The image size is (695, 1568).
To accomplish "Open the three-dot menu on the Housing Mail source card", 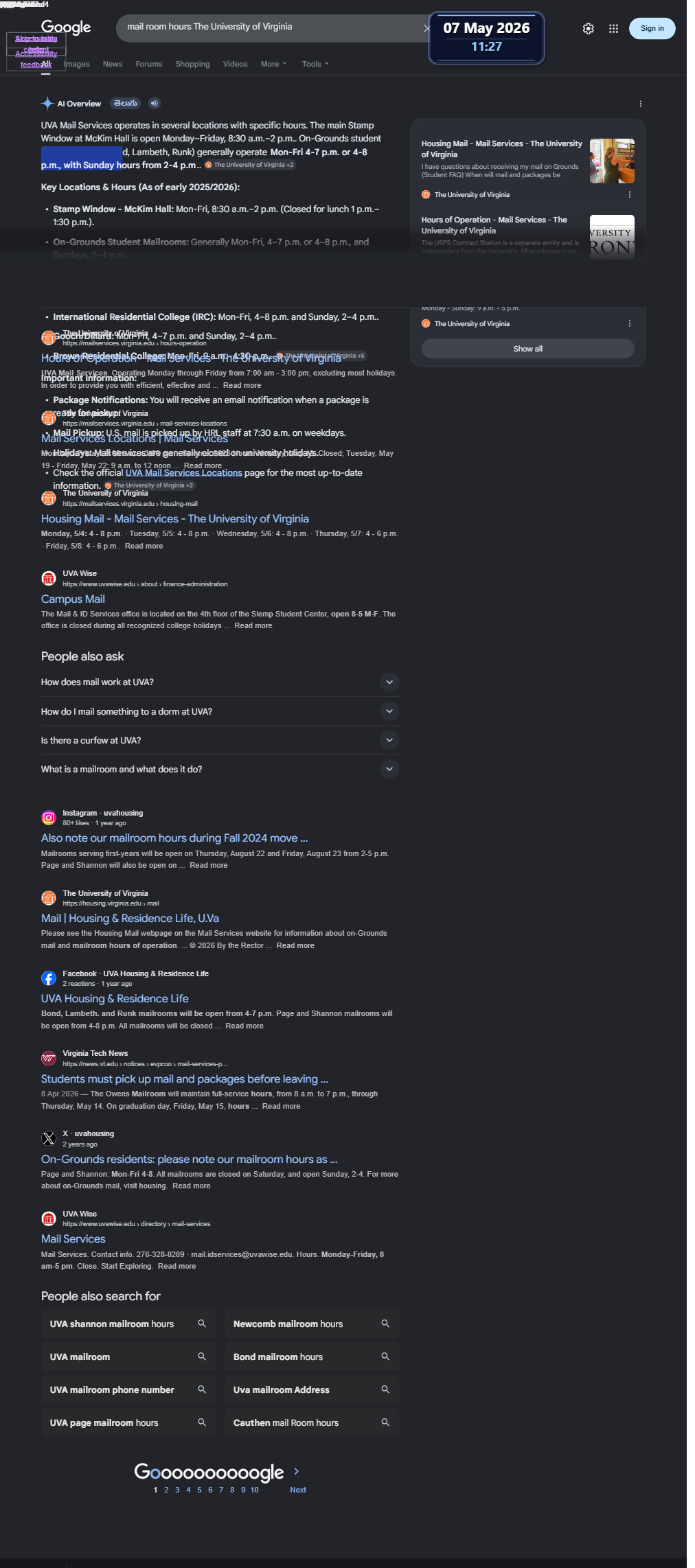I will click(630, 194).
